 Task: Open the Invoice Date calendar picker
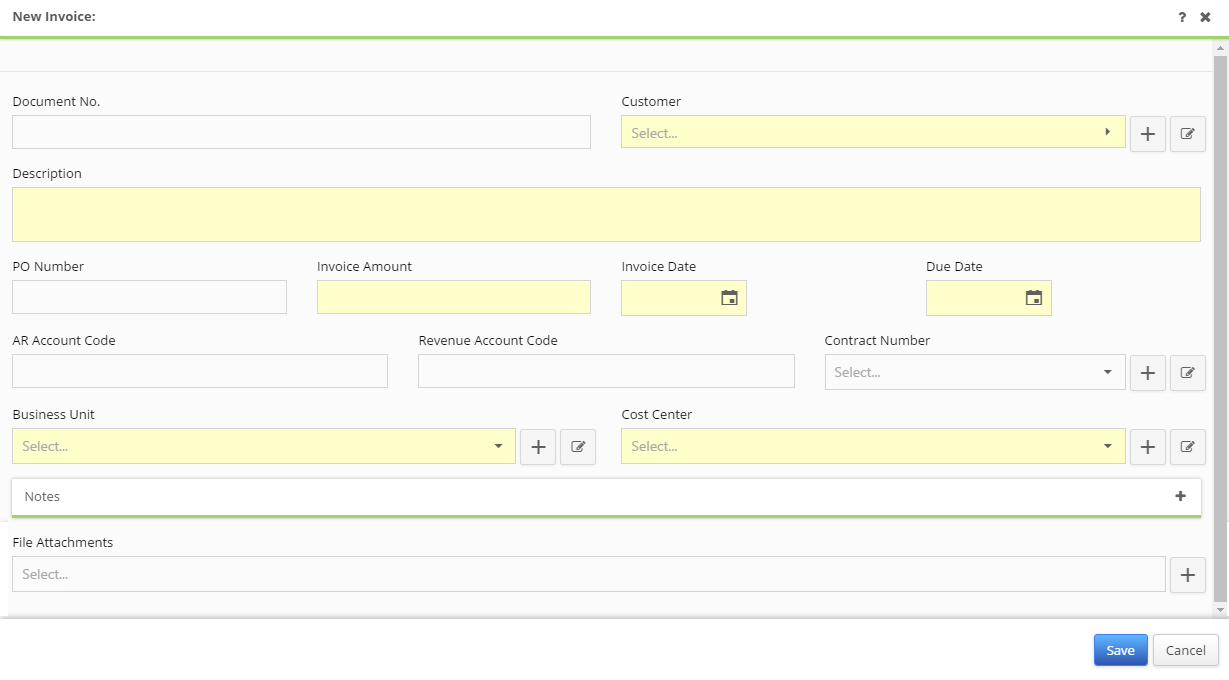coord(729,297)
